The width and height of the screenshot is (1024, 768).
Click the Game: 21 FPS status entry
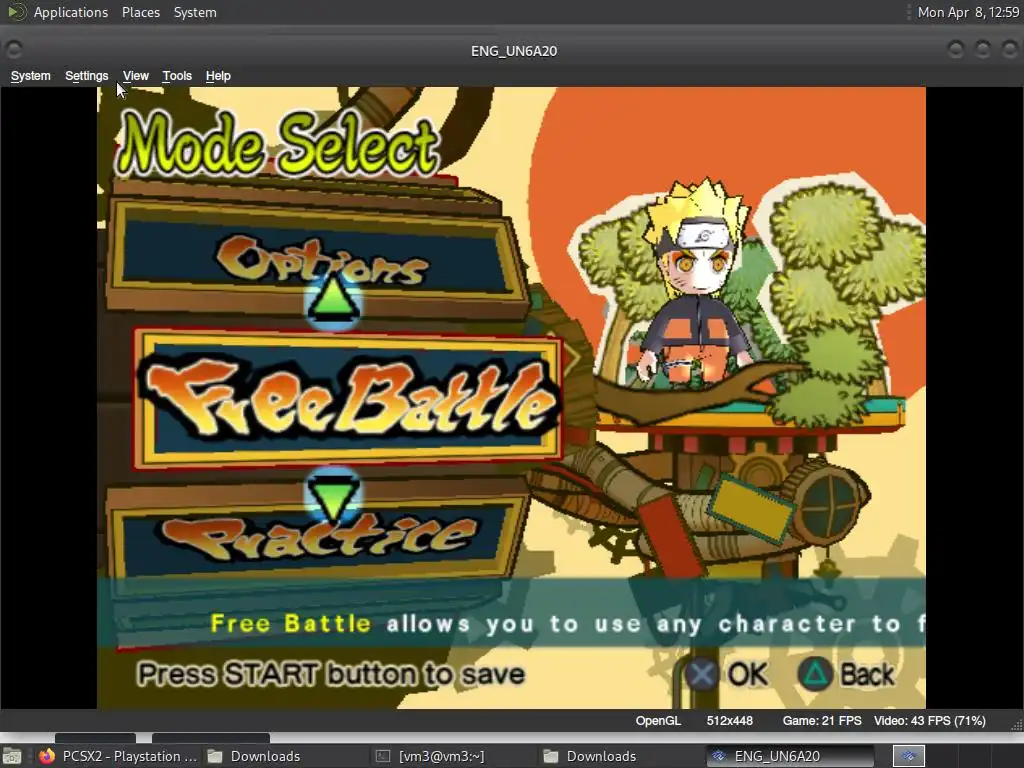822,721
